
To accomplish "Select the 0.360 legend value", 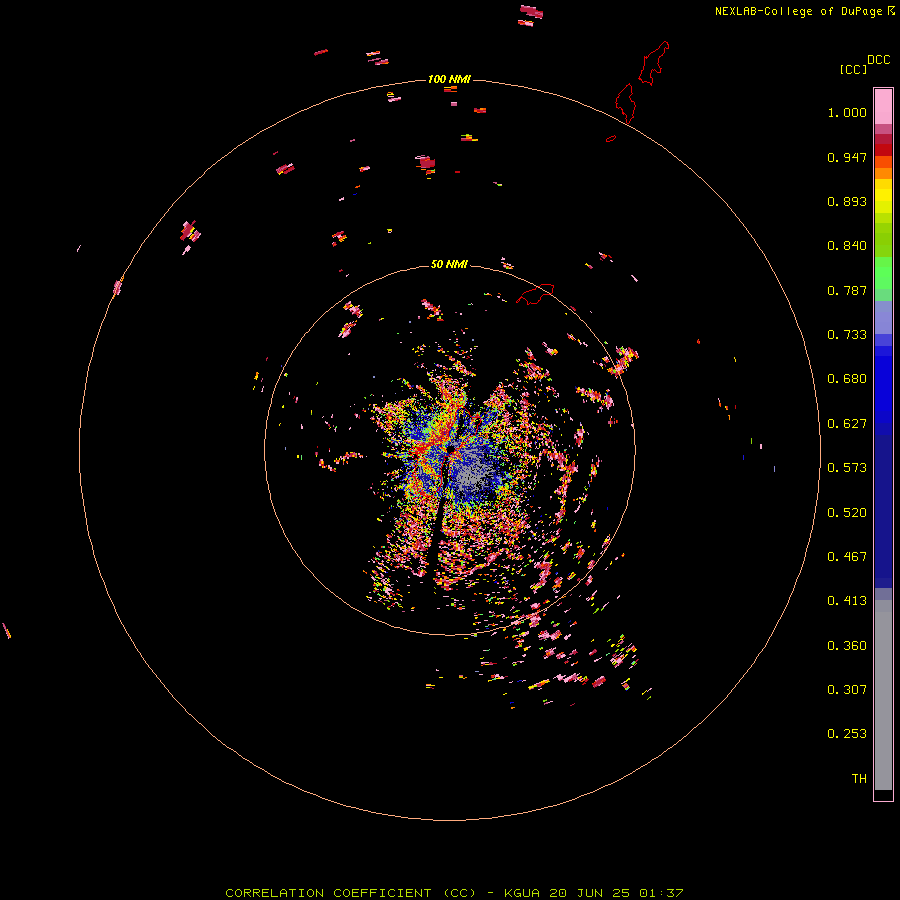I will pos(847,646).
